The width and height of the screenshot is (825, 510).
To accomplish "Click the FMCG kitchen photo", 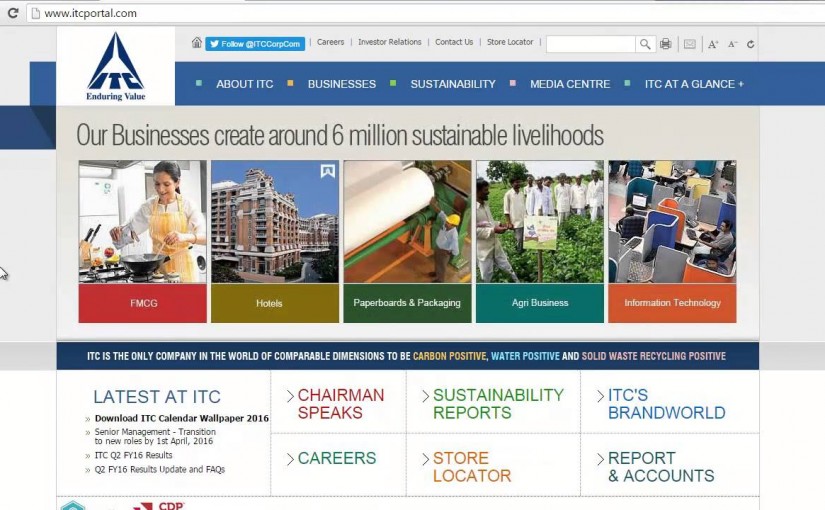I will coord(143,222).
